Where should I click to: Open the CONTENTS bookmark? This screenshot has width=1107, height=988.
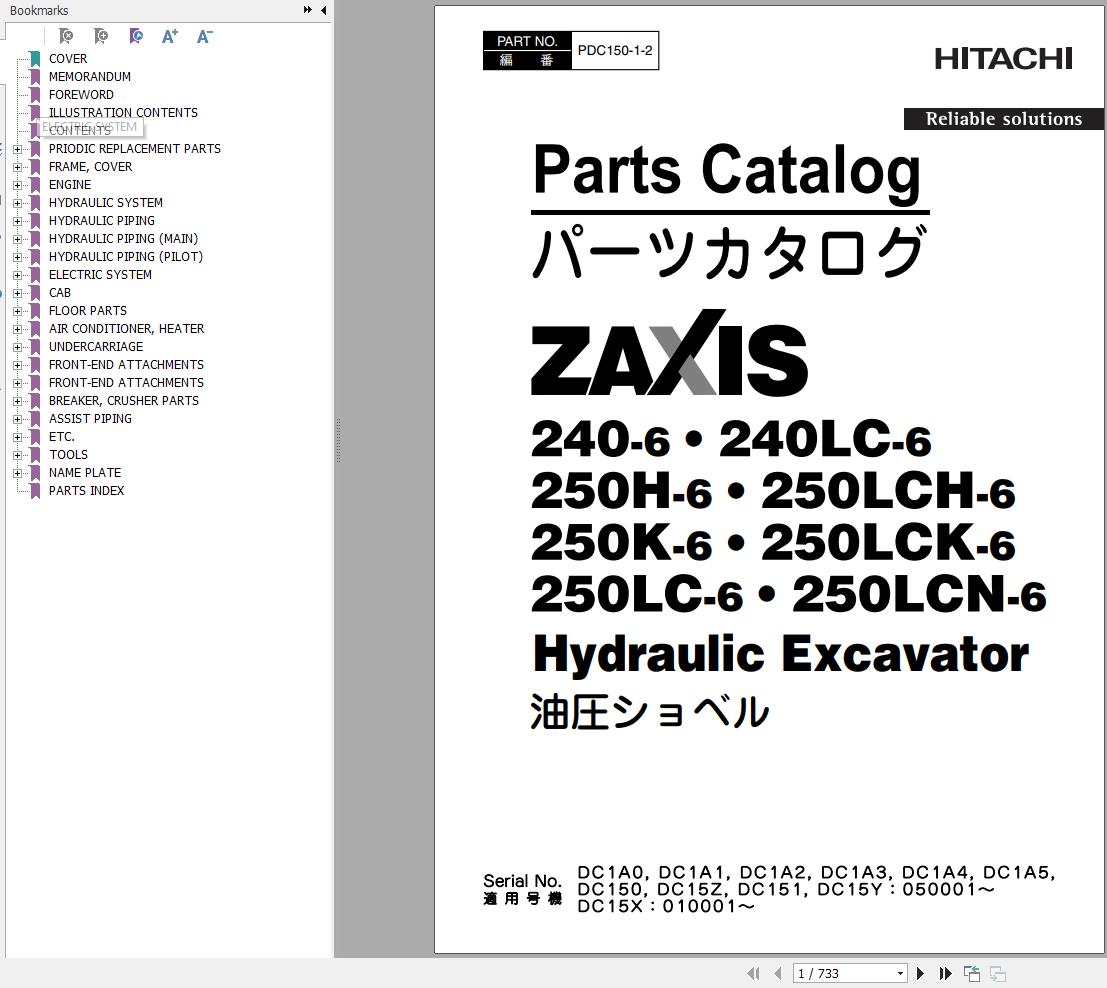[x=80, y=131]
